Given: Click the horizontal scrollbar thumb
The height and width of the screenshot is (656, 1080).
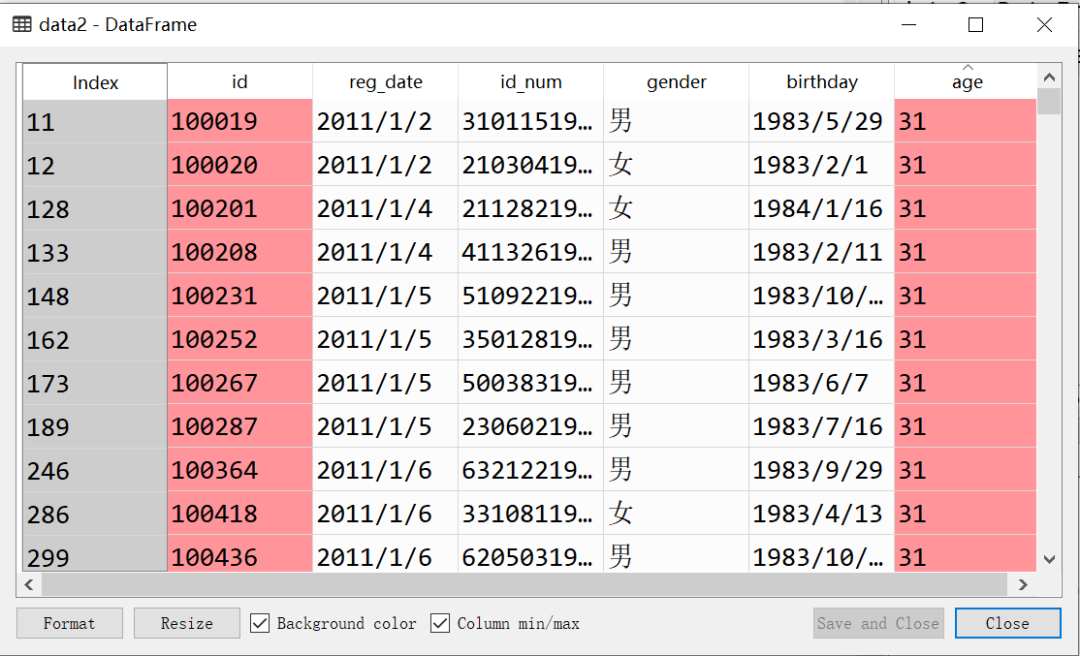Looking at the screenshot, I should 524,585.
